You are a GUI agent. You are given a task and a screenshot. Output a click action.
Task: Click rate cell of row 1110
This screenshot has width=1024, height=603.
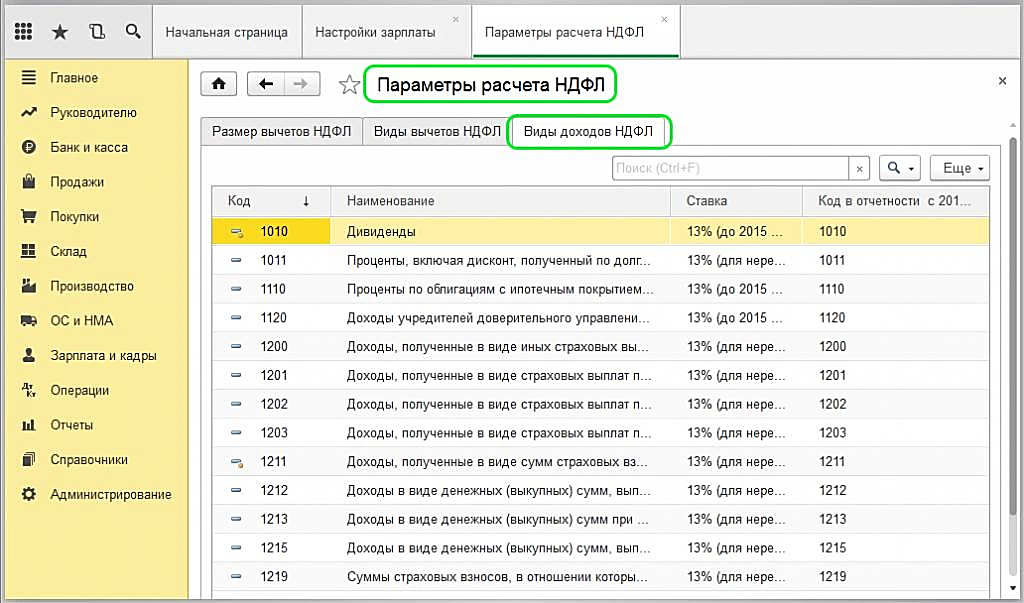(736, 289)
